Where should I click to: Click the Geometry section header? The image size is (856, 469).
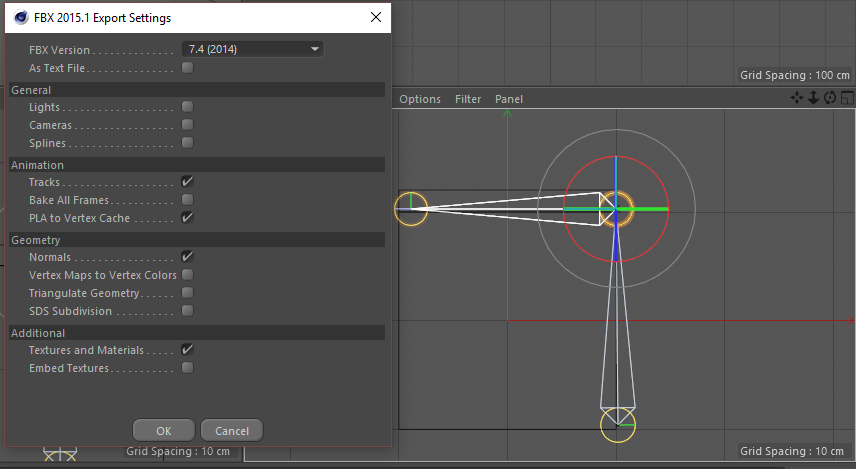197,240
